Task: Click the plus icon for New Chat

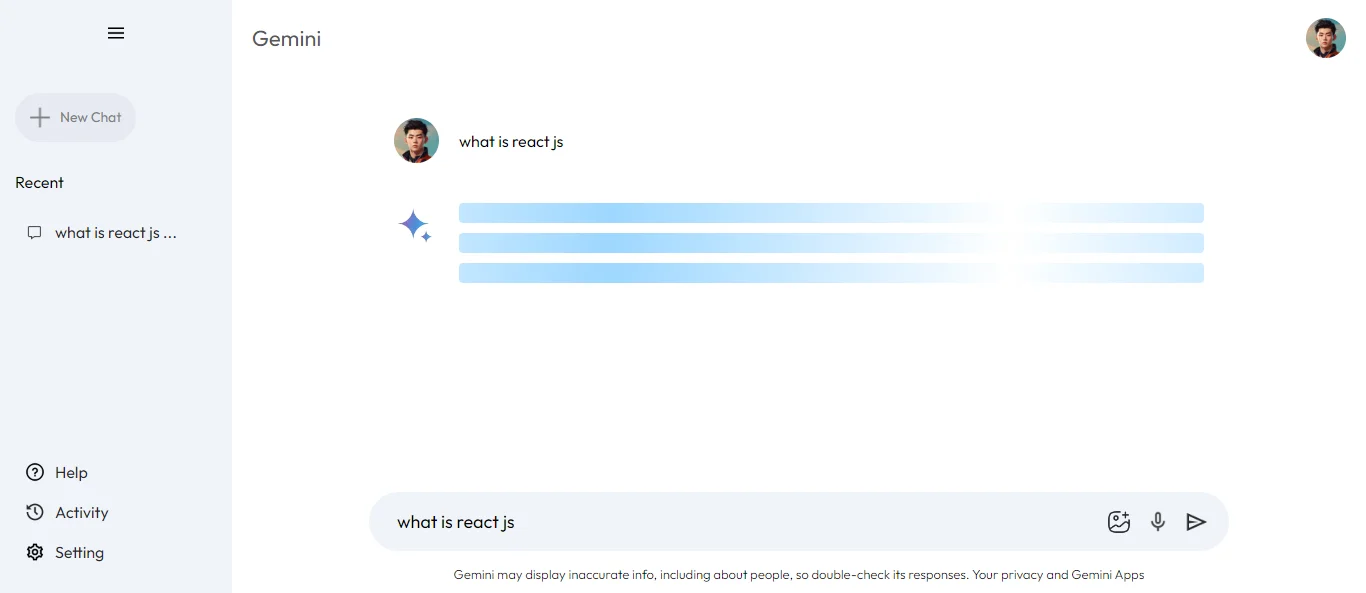Action: pyautogui.click(x=40, y=117)
